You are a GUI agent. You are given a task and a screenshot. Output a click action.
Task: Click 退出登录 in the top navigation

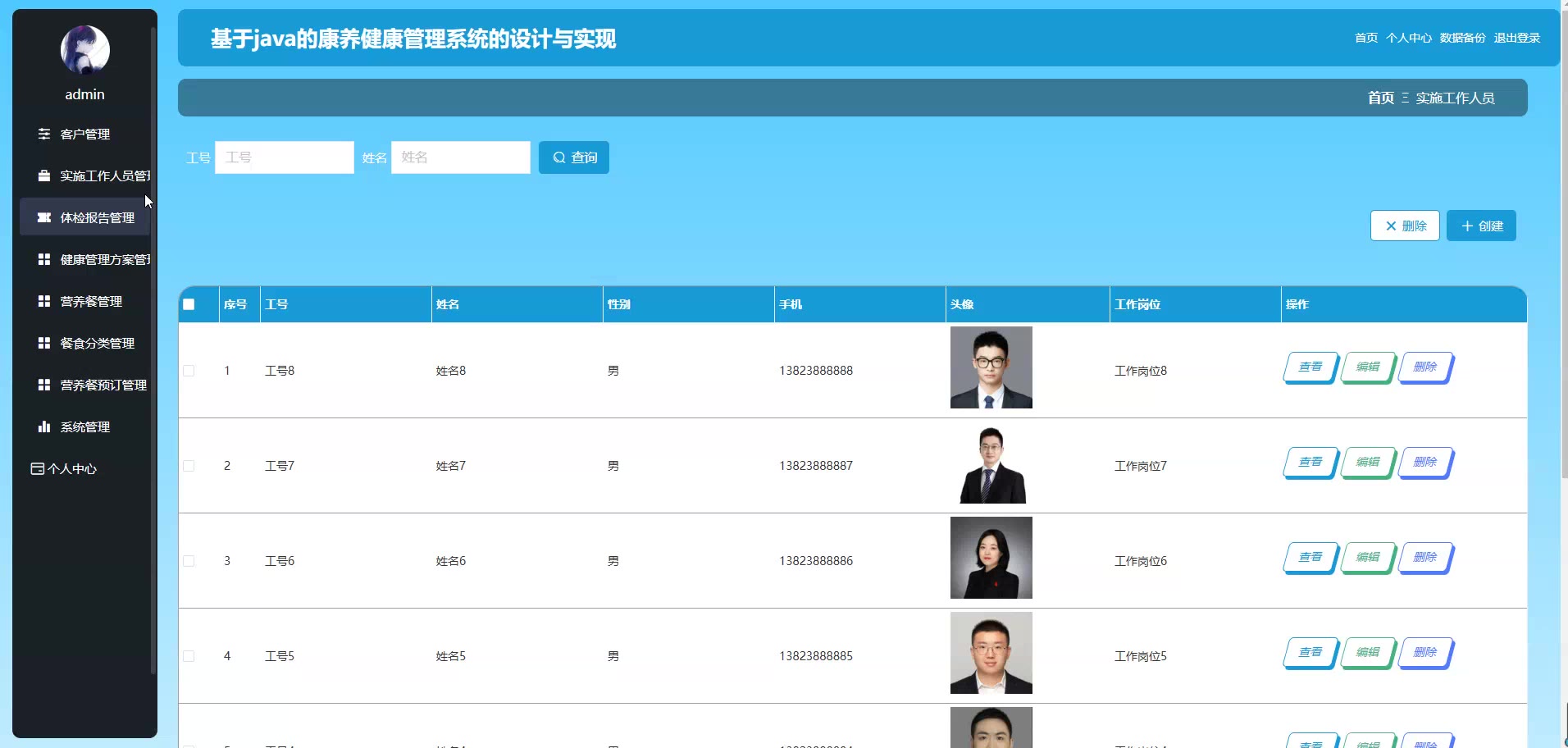click(1516, 38)
